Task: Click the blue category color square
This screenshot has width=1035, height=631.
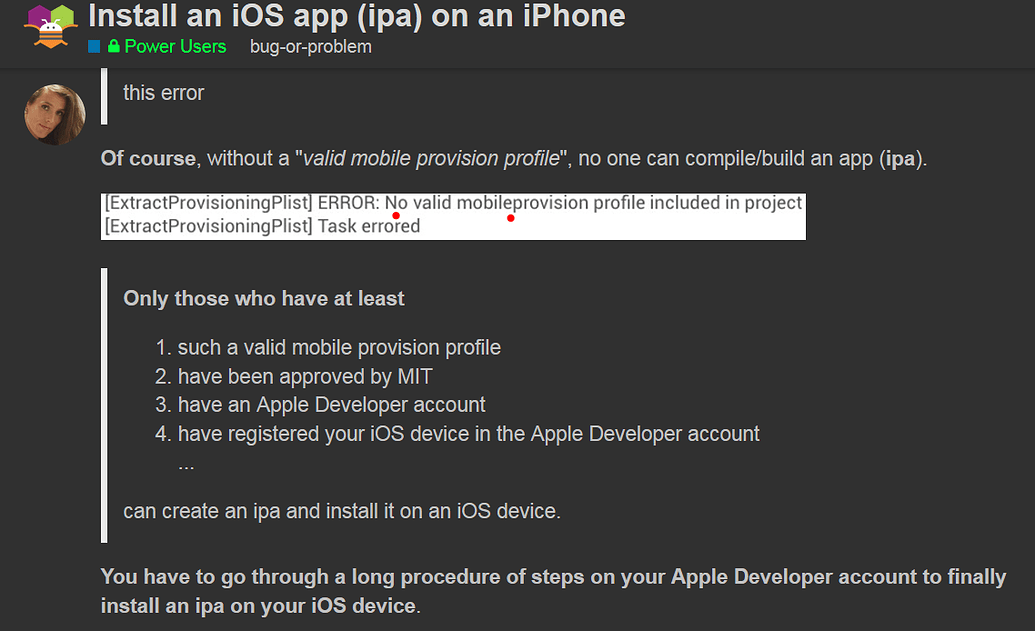Action: point(93,46)
